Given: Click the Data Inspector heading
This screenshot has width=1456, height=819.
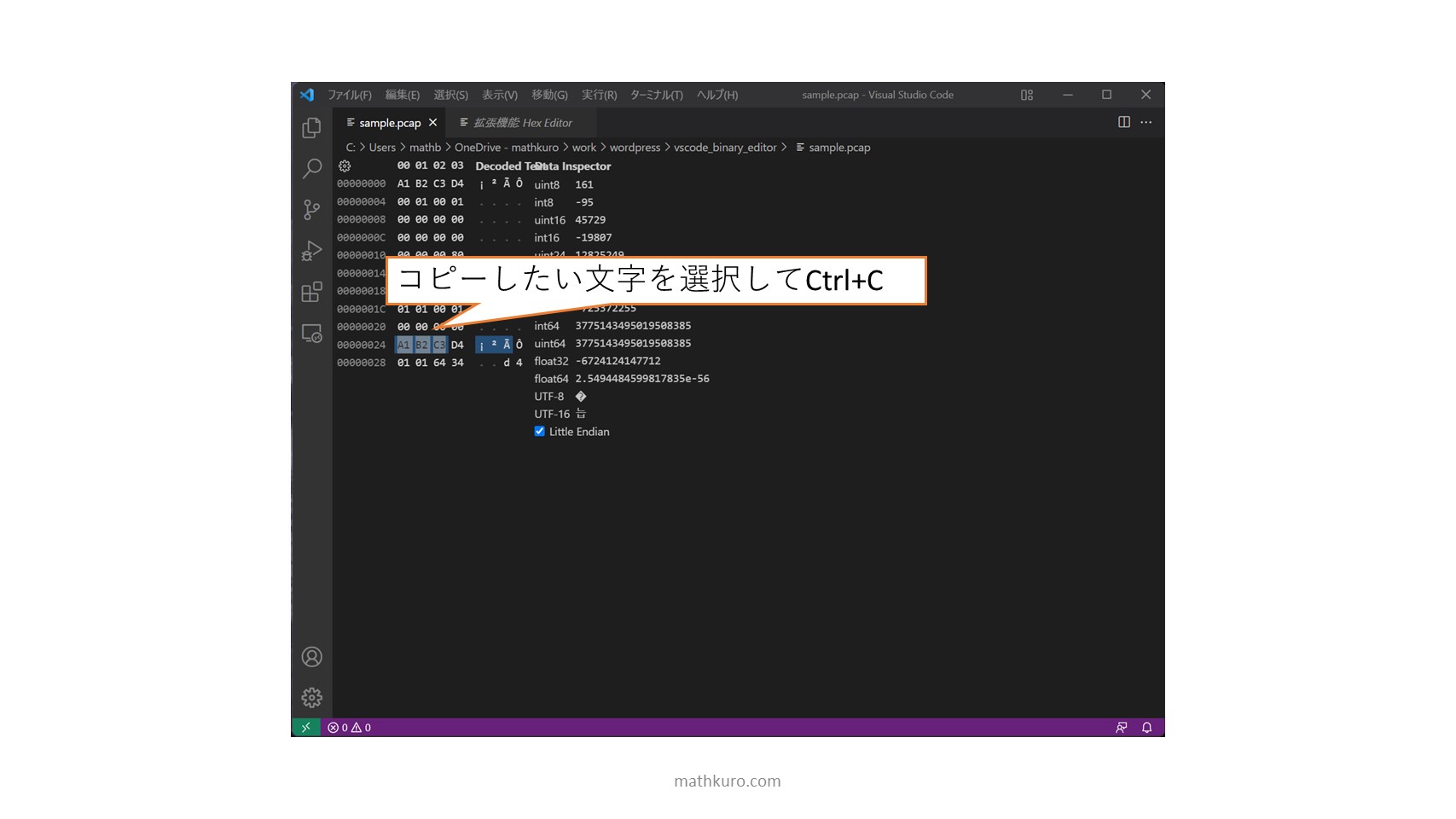Looking at the screenshot, I should point(573,166).
